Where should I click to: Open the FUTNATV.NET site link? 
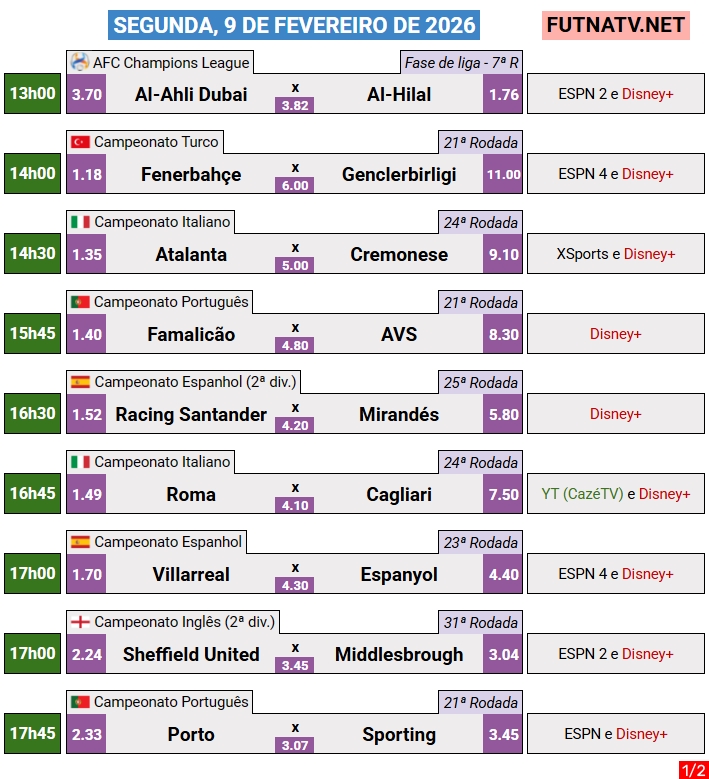617,25
